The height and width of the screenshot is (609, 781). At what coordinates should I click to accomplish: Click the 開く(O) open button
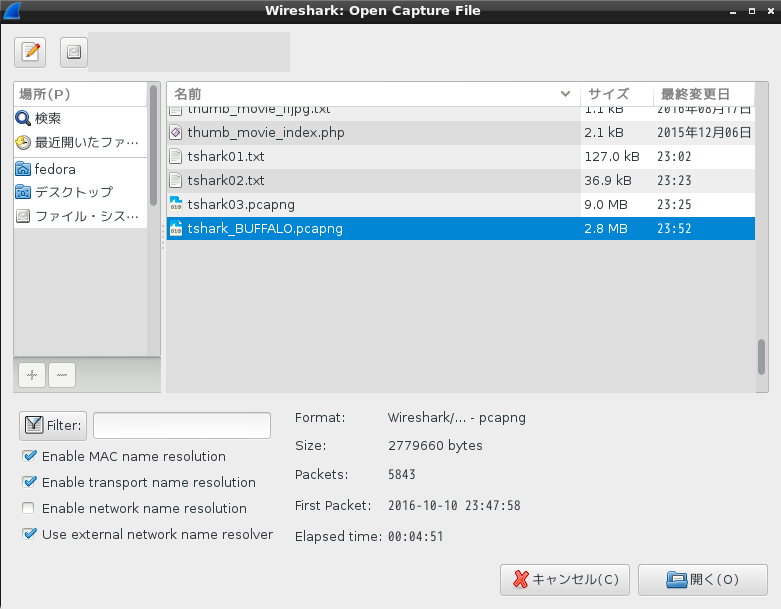click(x=703, y=580)
